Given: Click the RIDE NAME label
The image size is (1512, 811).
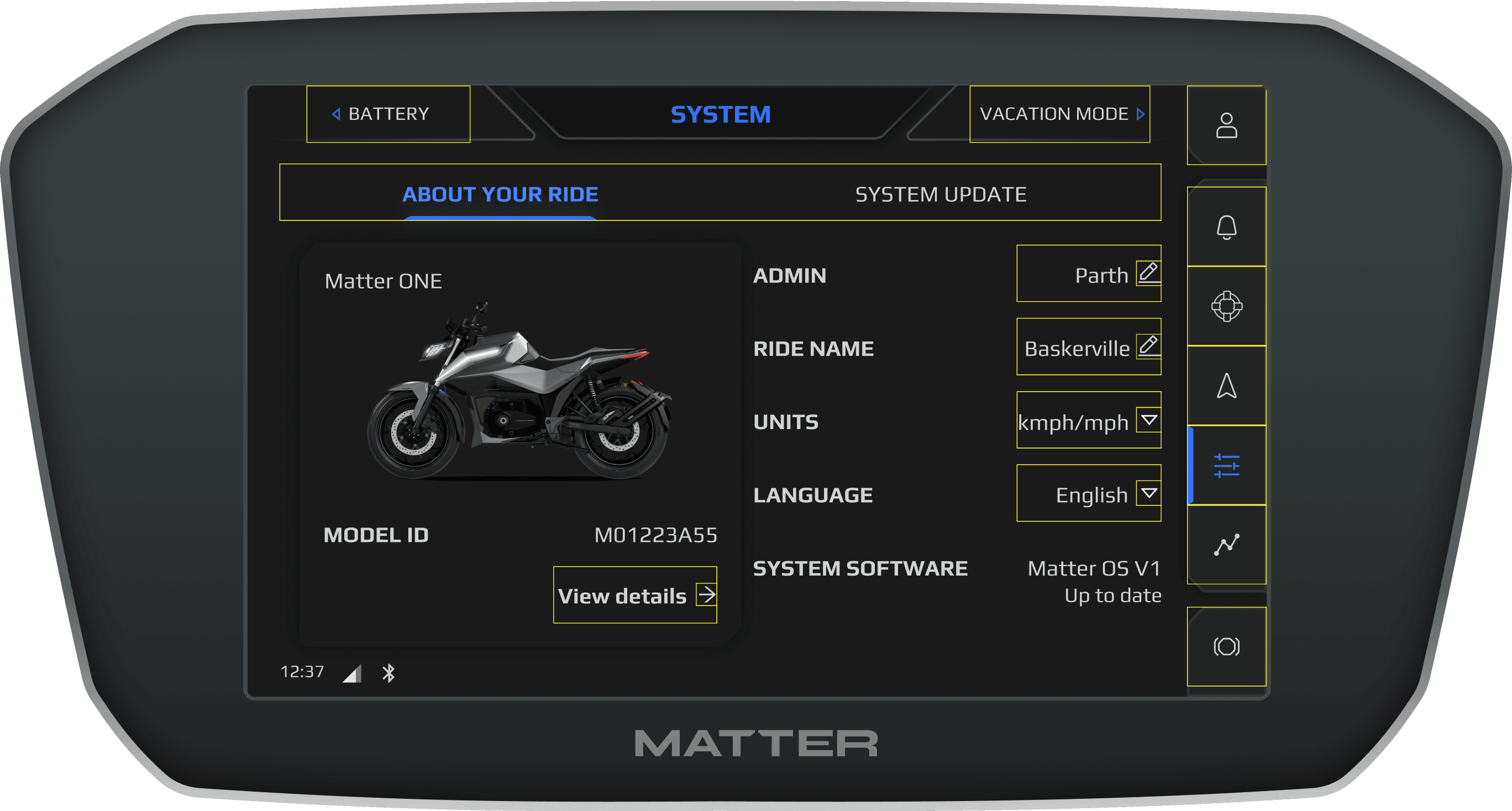Looking at the screenshot, I should [x=813, y=349].
